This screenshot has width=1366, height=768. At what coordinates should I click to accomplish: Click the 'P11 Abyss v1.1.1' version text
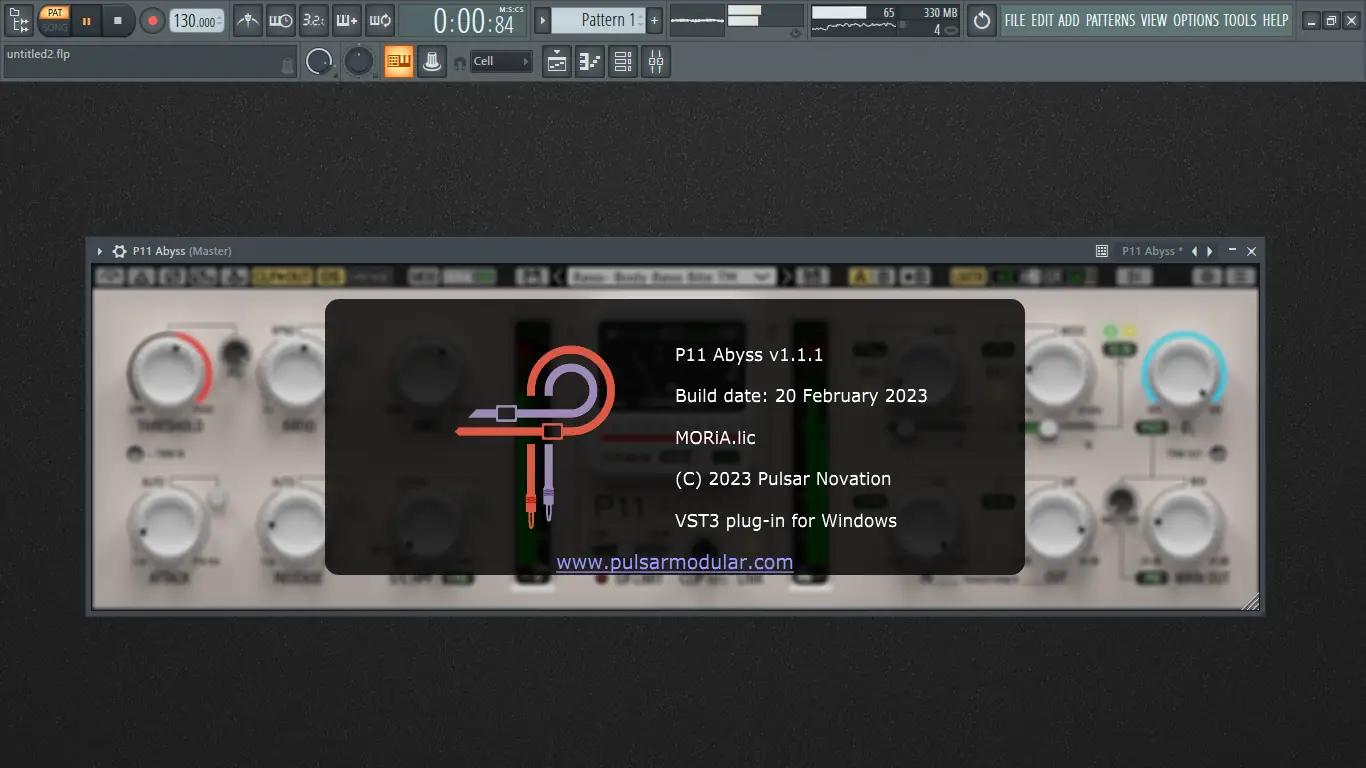coord(749,355)
